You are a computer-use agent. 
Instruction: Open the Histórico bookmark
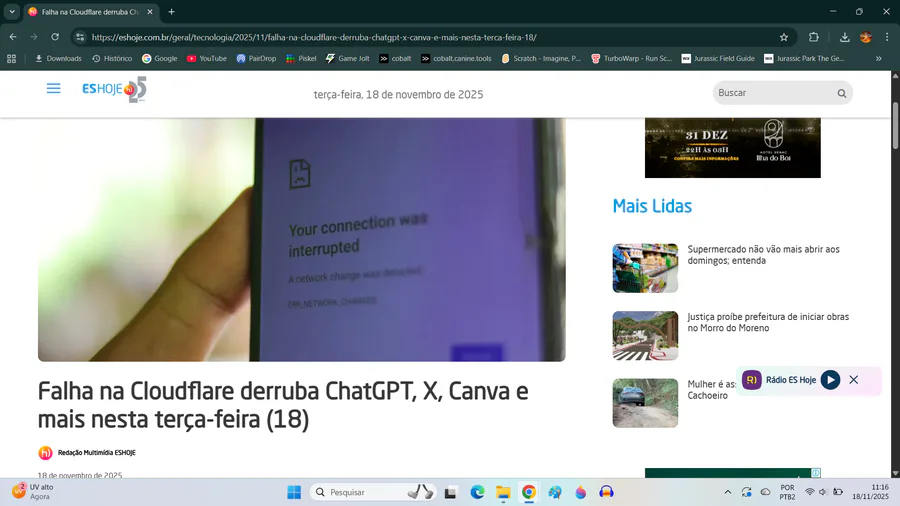(x=112, y=59)
